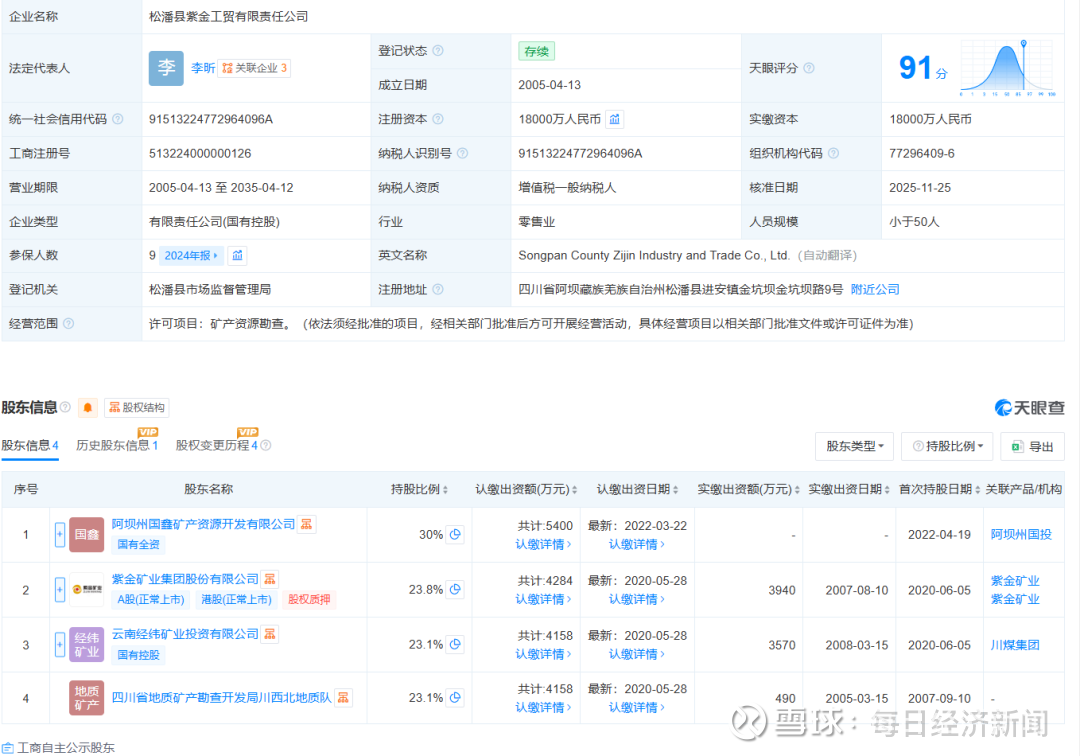The height and width of the screenshot is (756, 1080).
Task: Expand row 3 shareholder 云南经纬矿业
Action: [x=60, y=644]
